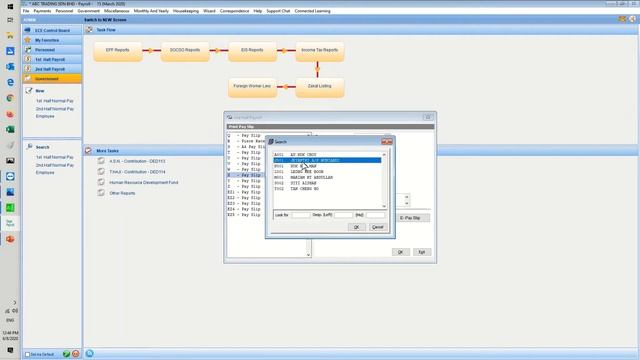
Task: Open Outlook from the taskbar
Action: tap(10, 67)
